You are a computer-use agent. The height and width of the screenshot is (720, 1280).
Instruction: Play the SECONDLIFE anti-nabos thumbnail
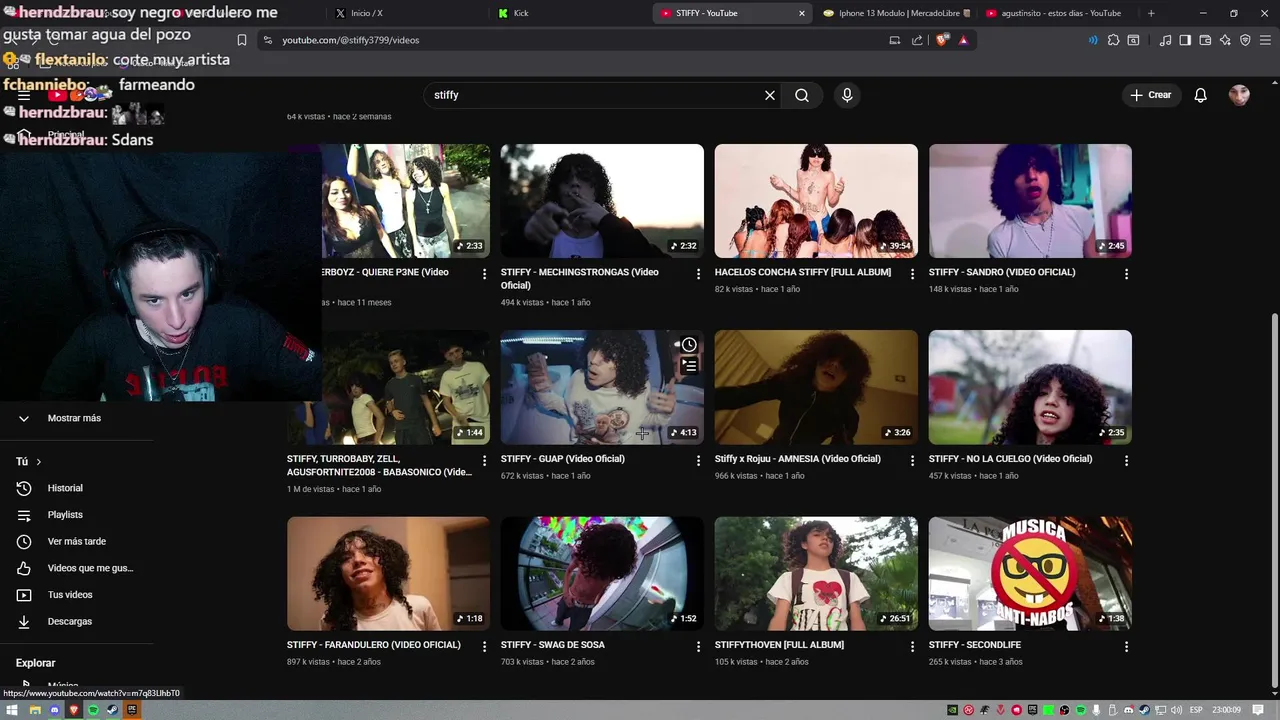[1030, 573]
